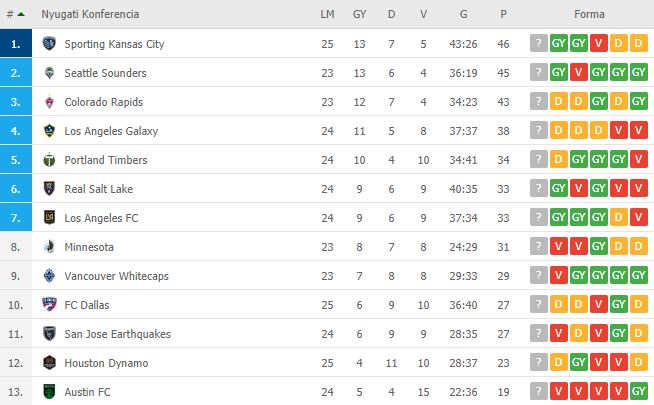Click the Sporting Kansas City team crest
Screen dimensions: 654x405
pyautogui.click(x=49, y=43)
